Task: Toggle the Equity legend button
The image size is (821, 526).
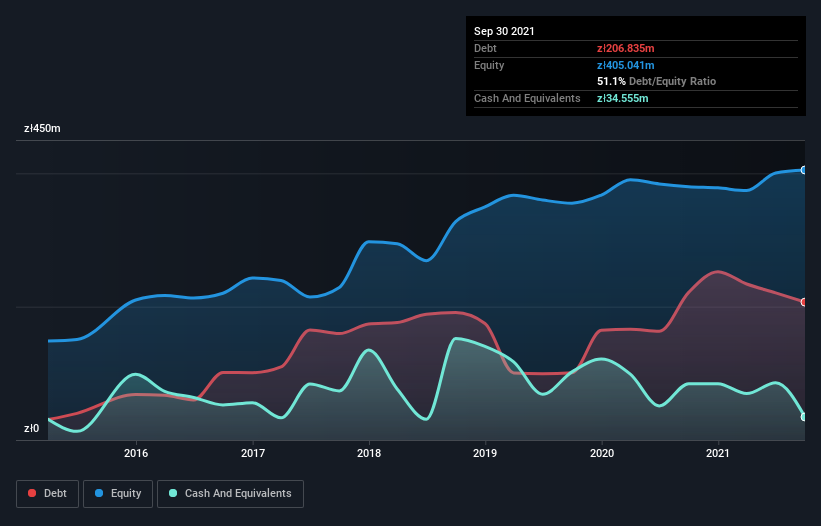Action: pyautogui.click(x=118, y=494)
